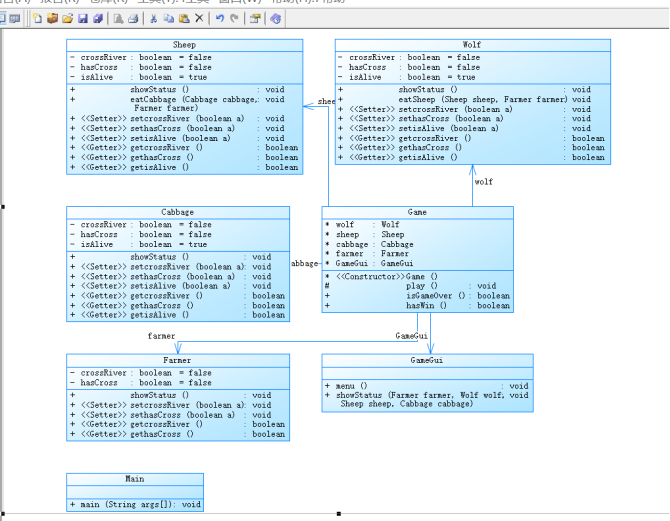The height and width of the screenshot is (521, 670).
Task: Undo using the blue arrow icon
Action: tap(220, 18)
